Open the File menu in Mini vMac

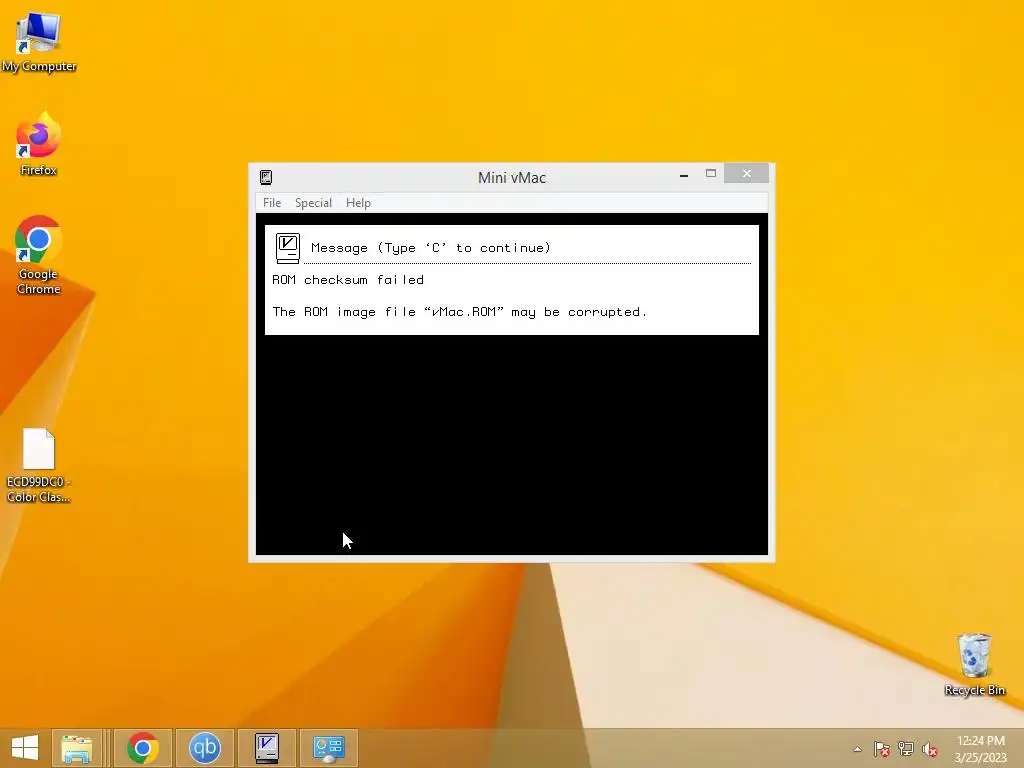(x=272, y=203)
